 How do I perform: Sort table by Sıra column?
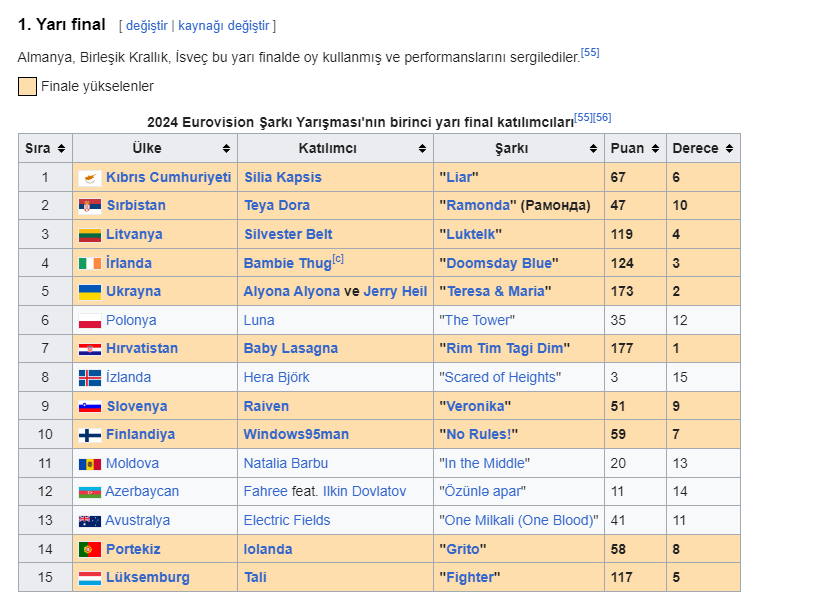click(45, 148)
